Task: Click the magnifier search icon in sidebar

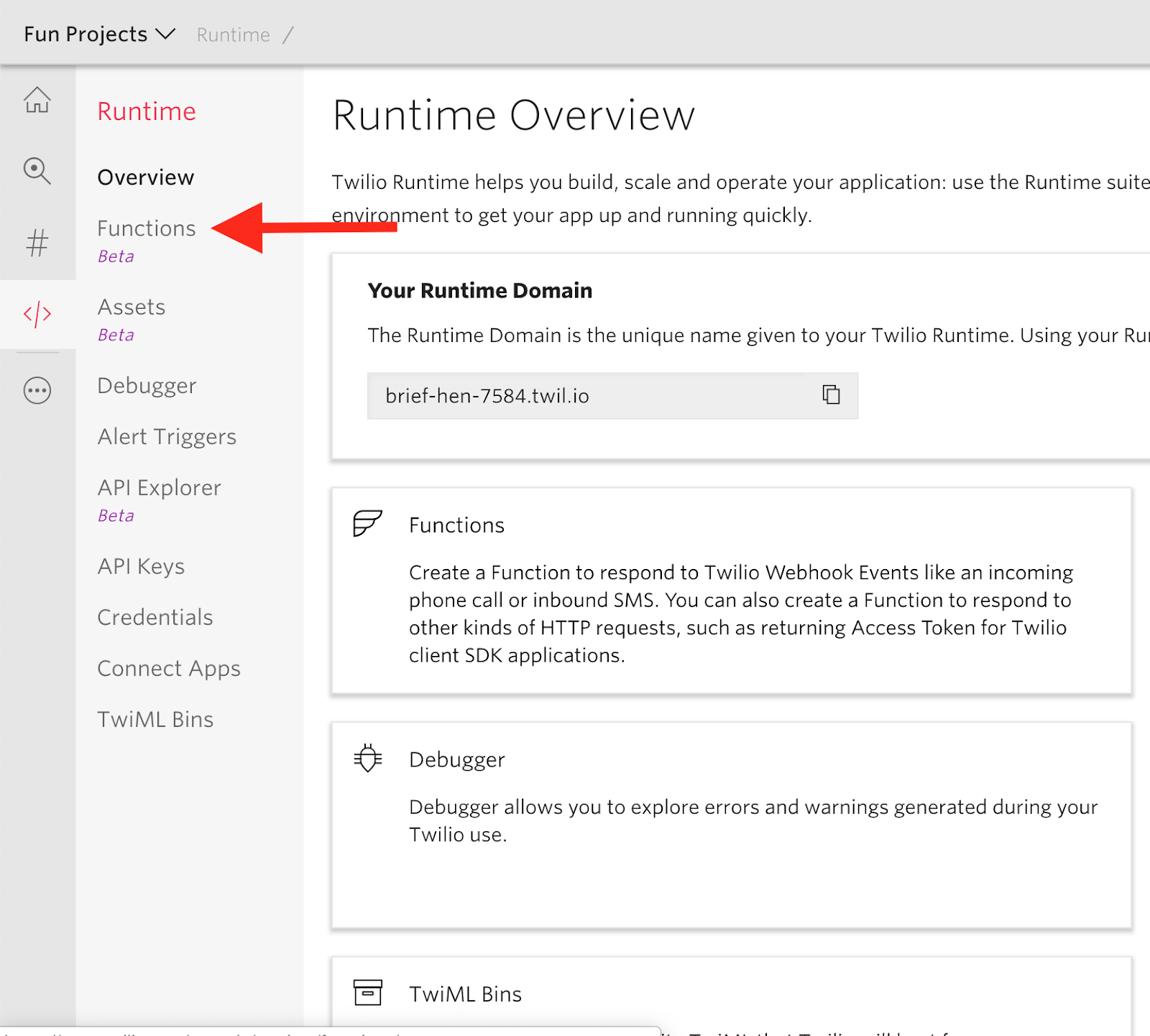Action: point(37,171)
